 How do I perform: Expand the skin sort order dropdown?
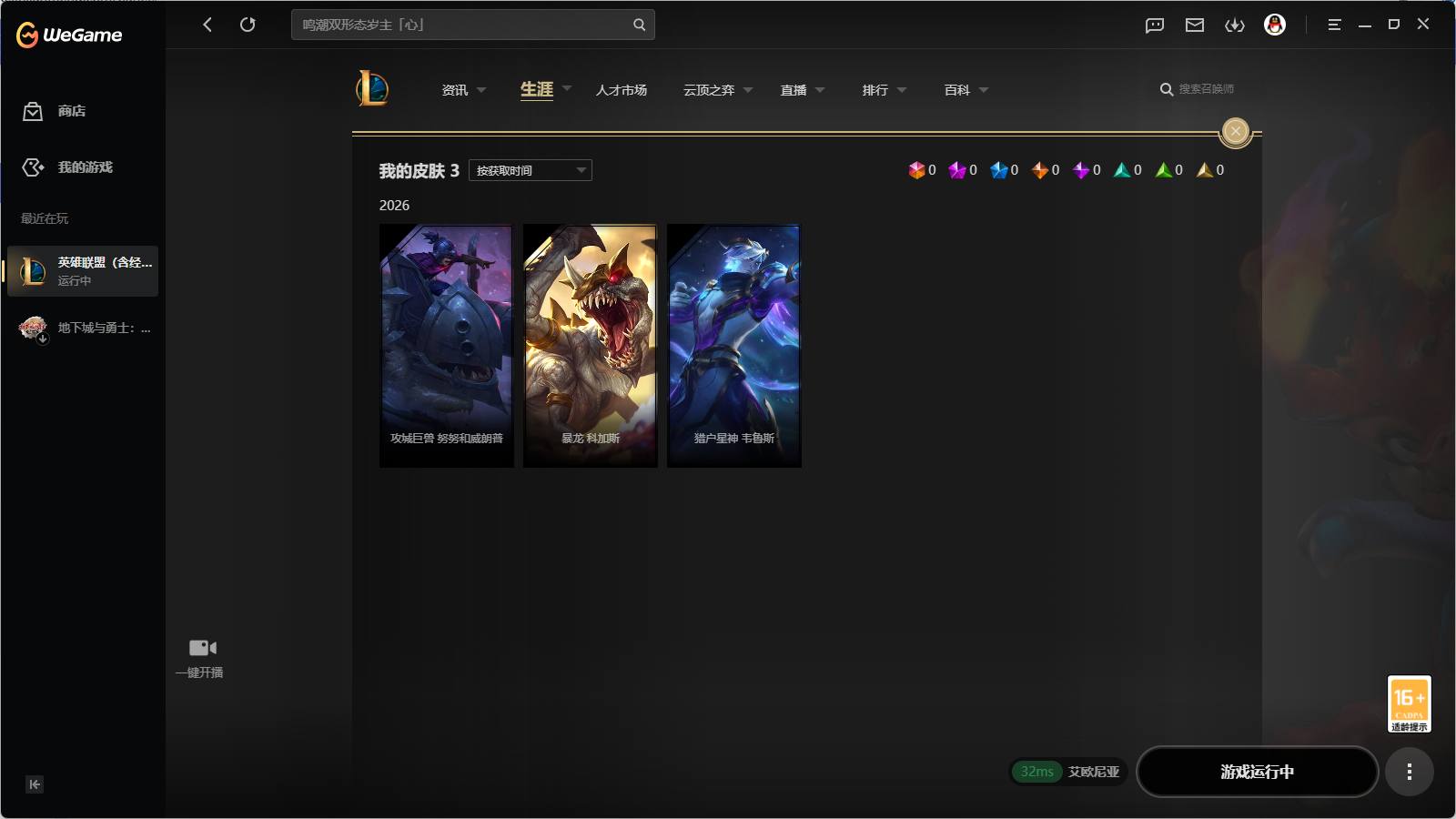click(531, 170)
